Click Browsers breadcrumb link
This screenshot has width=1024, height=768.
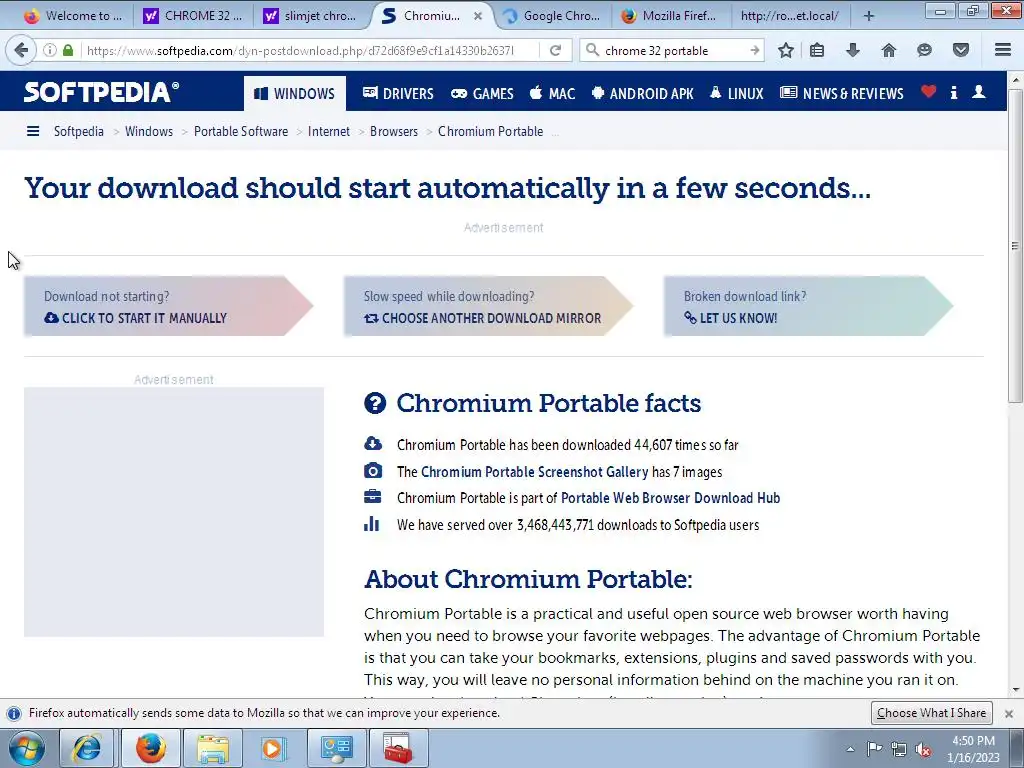[394, 131]
